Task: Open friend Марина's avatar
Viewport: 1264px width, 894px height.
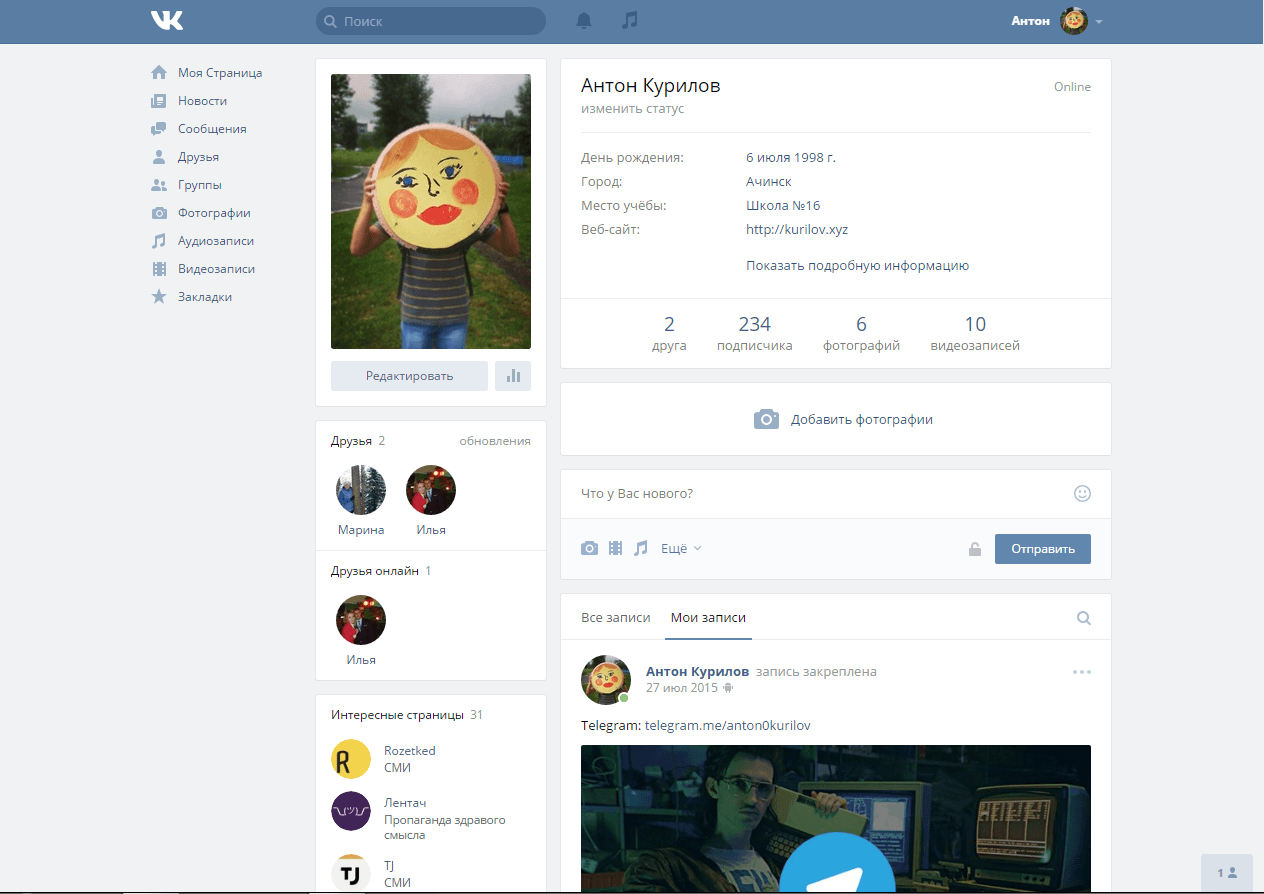Action: point(361,490)
